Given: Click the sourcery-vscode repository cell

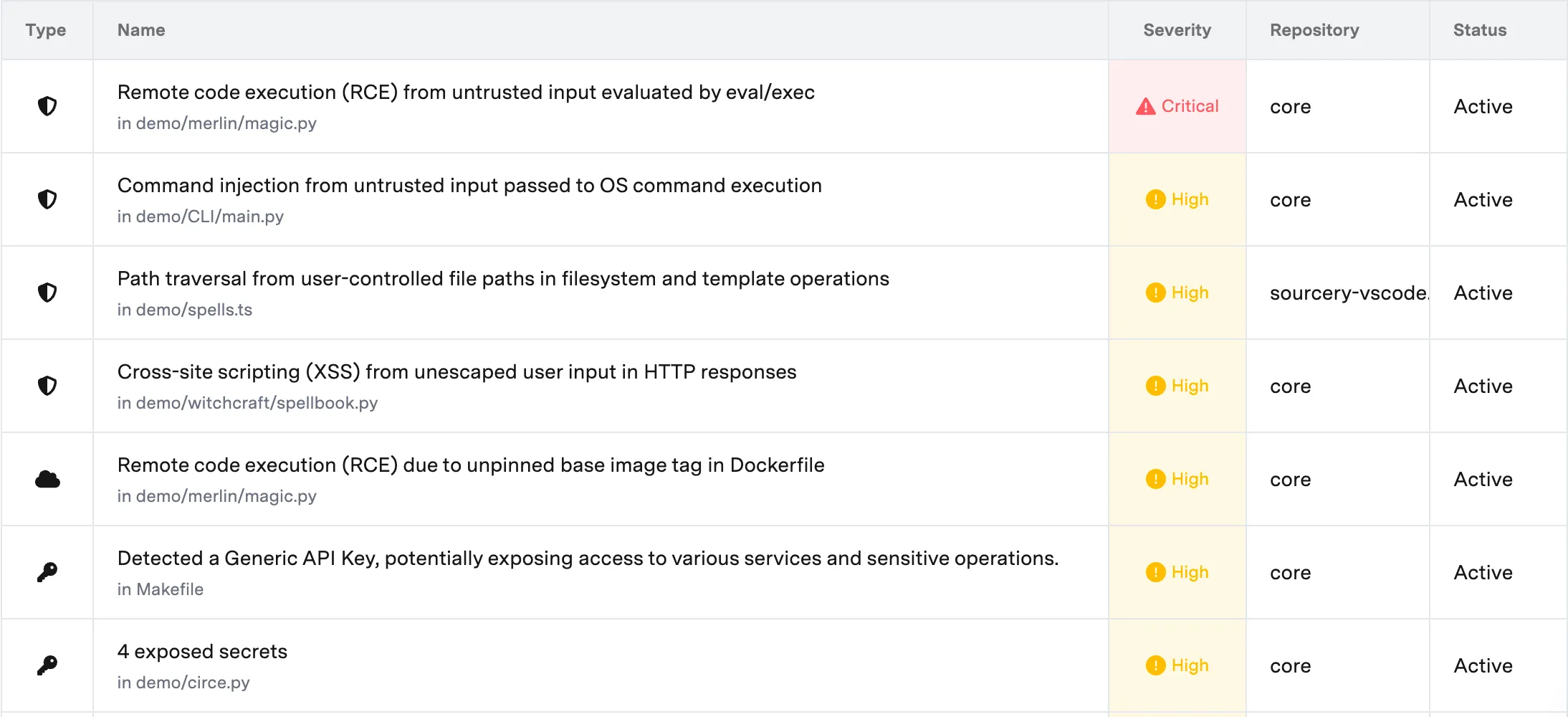Looking at the screenshot, I should 1347,293.
